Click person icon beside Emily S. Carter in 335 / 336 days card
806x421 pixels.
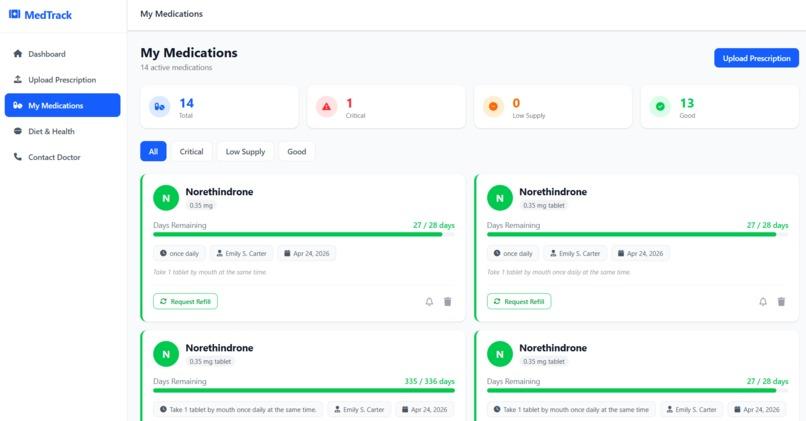337,409
